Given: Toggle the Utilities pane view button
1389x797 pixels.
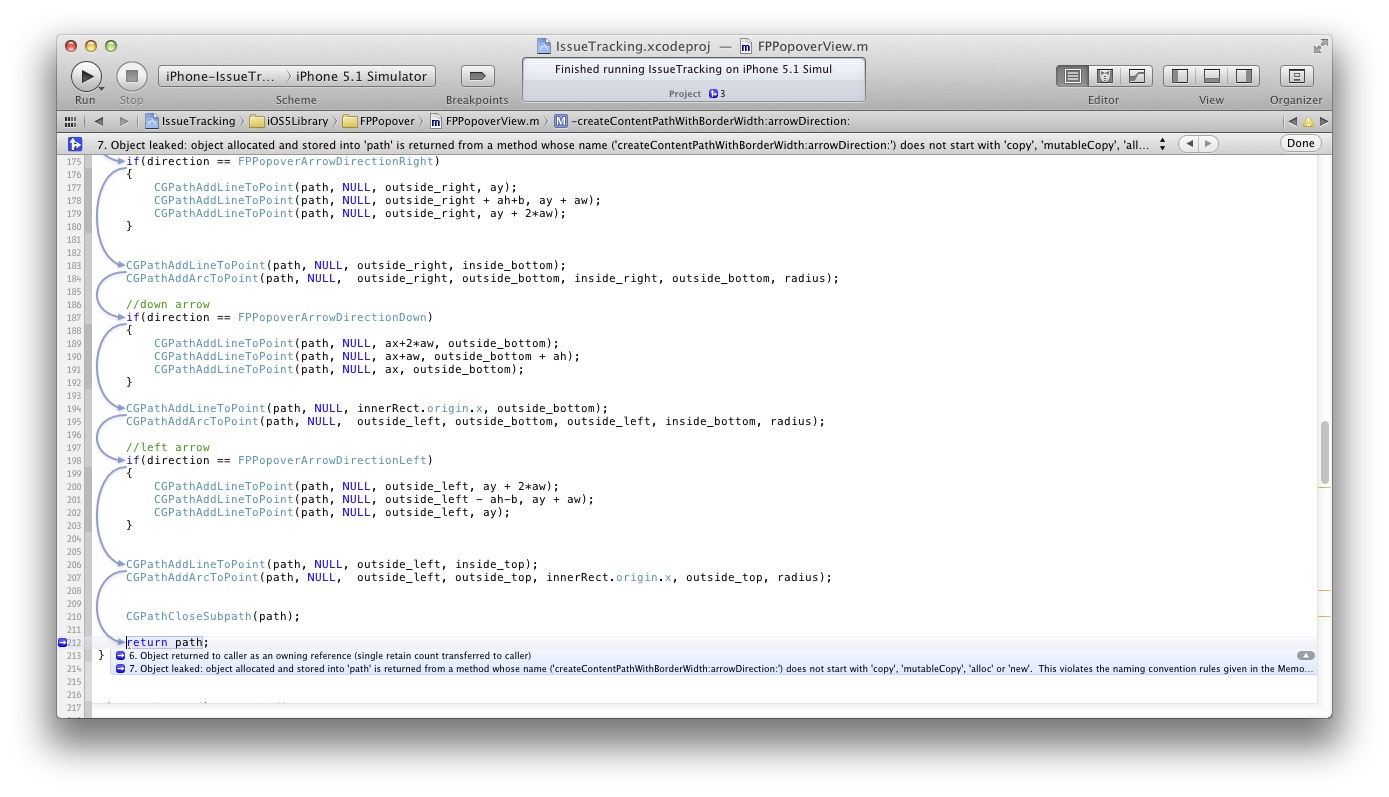Looking at the screenshot, I should (1243, 76).
